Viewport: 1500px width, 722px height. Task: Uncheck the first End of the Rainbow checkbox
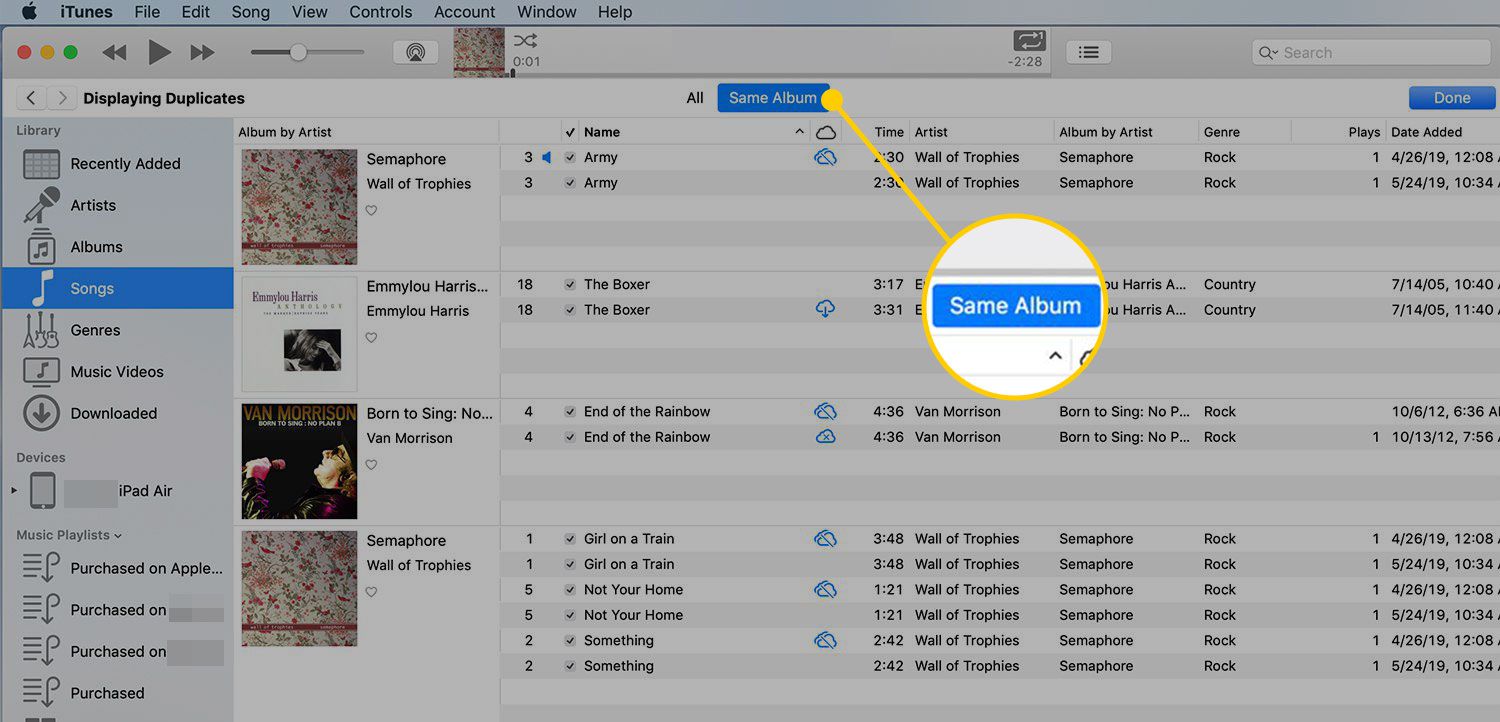coord(570,412)
